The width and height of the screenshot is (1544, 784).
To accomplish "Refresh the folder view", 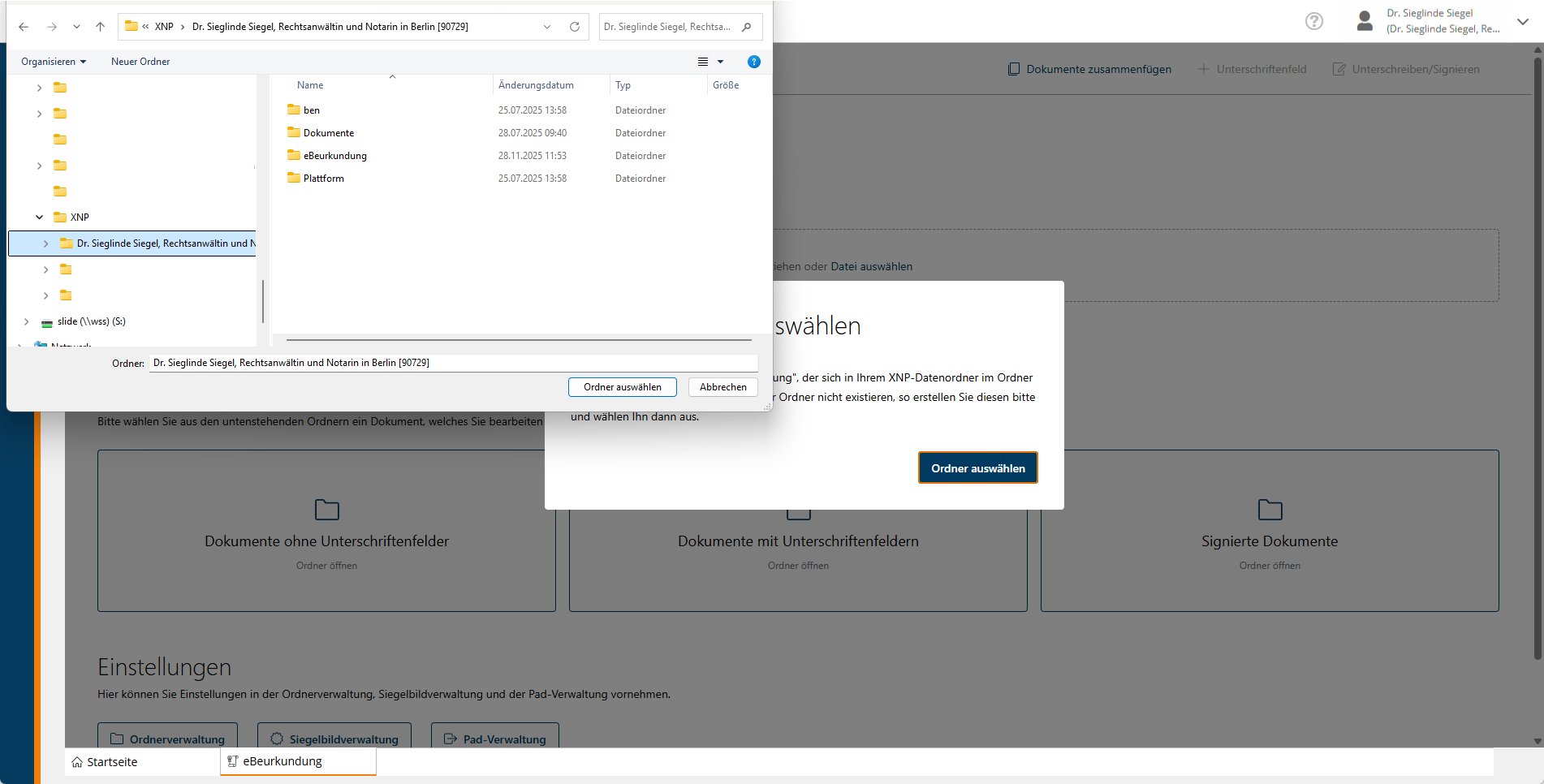I will (575, 27).
